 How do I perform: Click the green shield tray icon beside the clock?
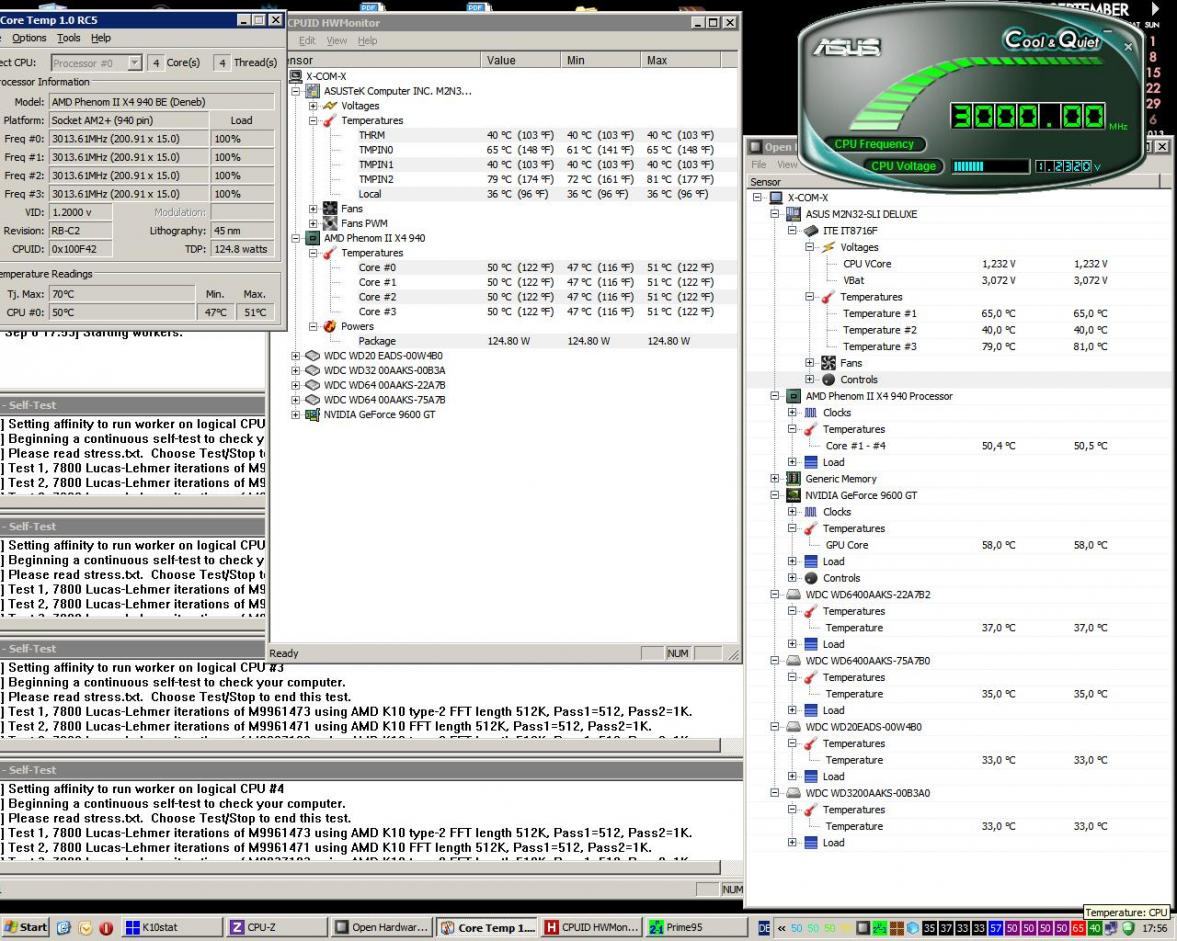(x=1127, y=928)
